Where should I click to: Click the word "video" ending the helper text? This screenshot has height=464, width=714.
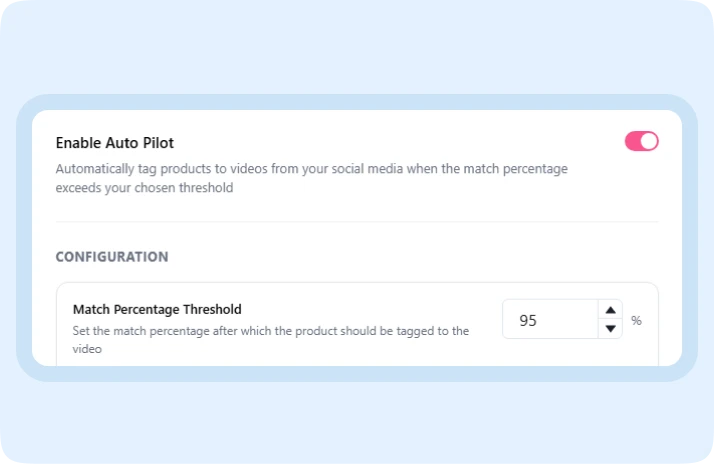(x=88, y=350)
